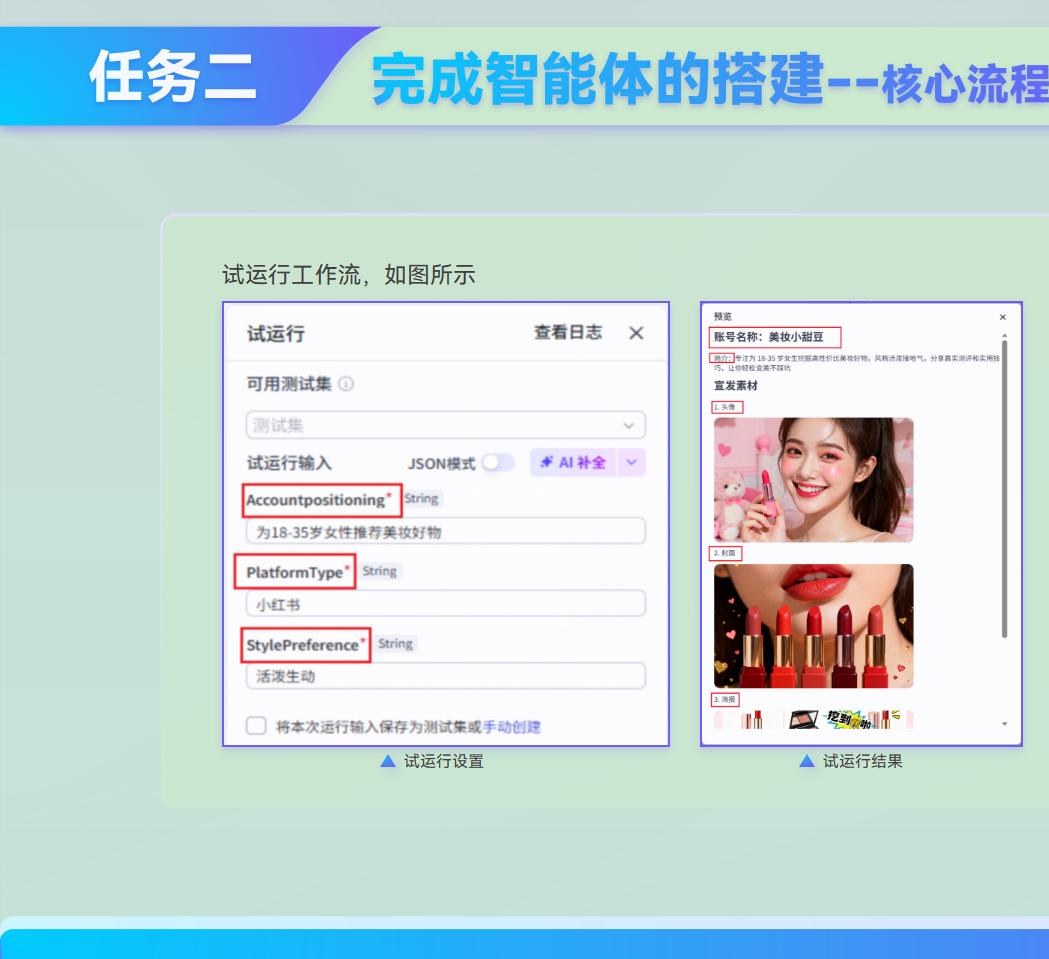Open 查看日志 log view
This screenshot has height=959, width=1049.
[568, 332]
